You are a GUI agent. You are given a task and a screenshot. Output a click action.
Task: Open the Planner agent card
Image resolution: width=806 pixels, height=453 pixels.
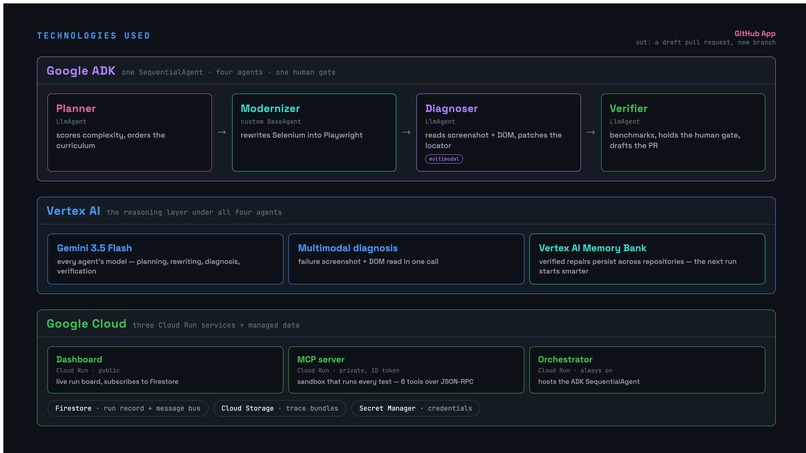130,132
